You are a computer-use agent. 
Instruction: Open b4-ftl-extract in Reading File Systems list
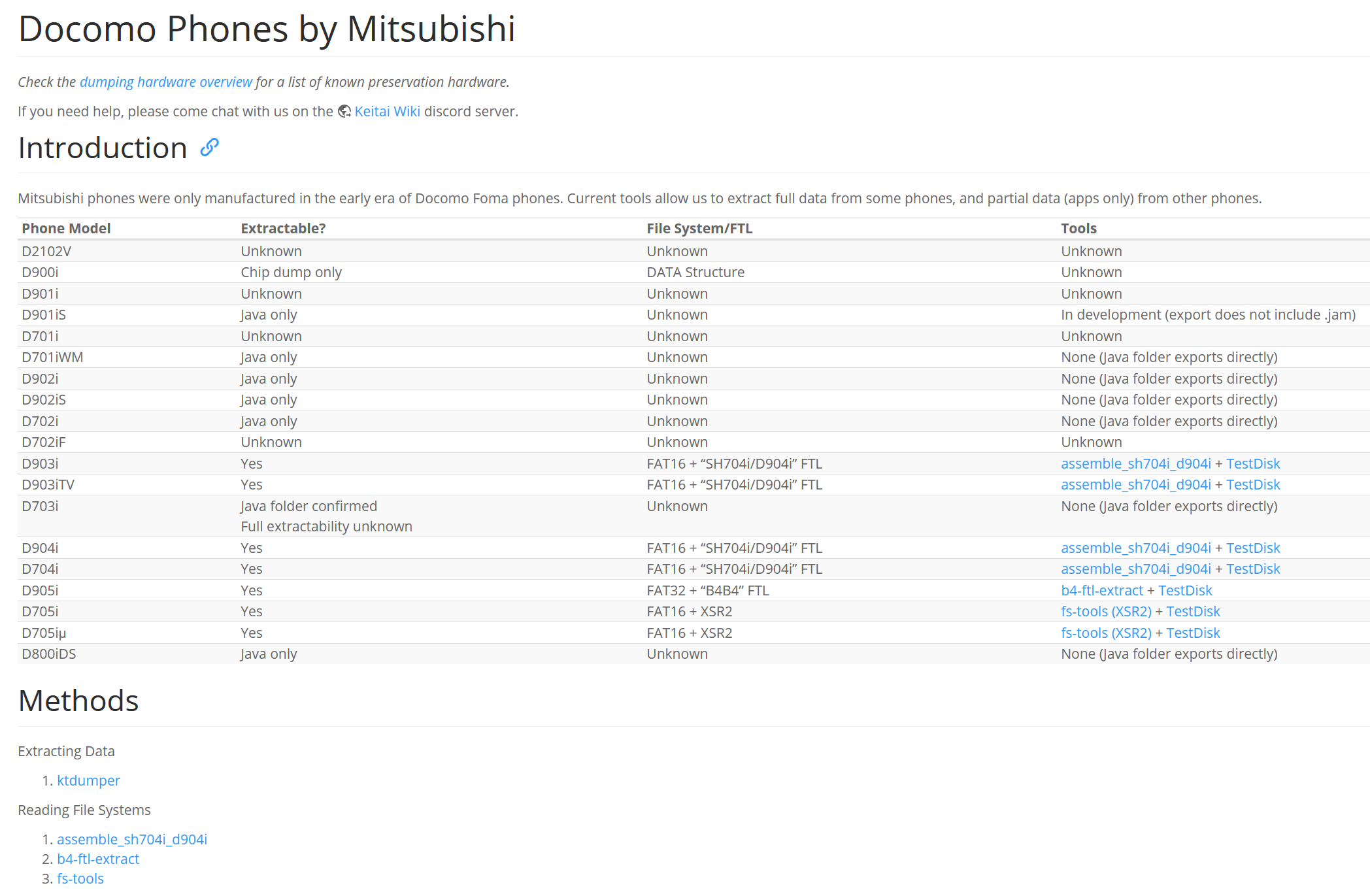coord(98,859)
